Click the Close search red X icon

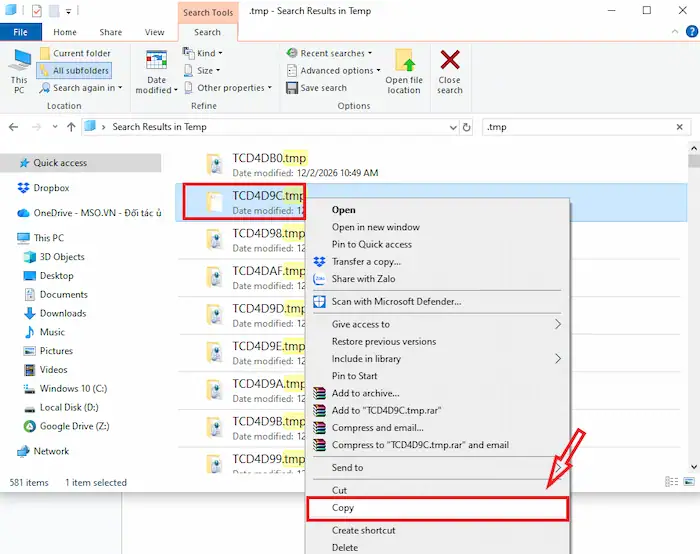pyautogui.click(x=450, y=62)
